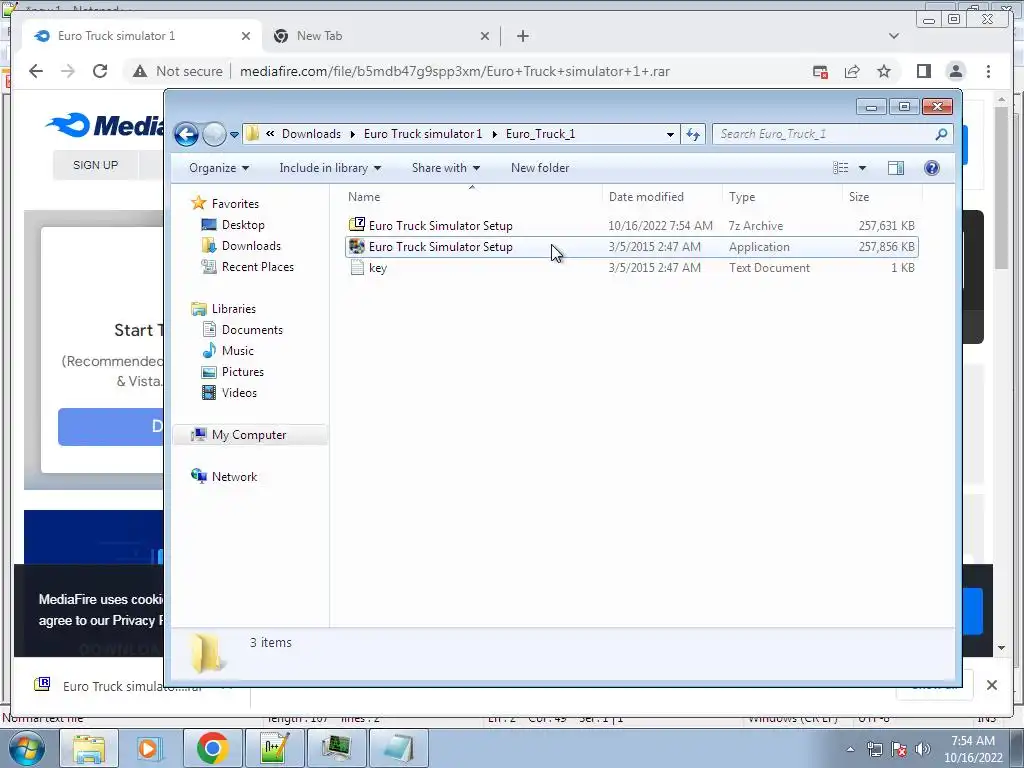The image size is (1024, 768).
Task: Open Chrome tab search chevron
Action: pos(894,36)
